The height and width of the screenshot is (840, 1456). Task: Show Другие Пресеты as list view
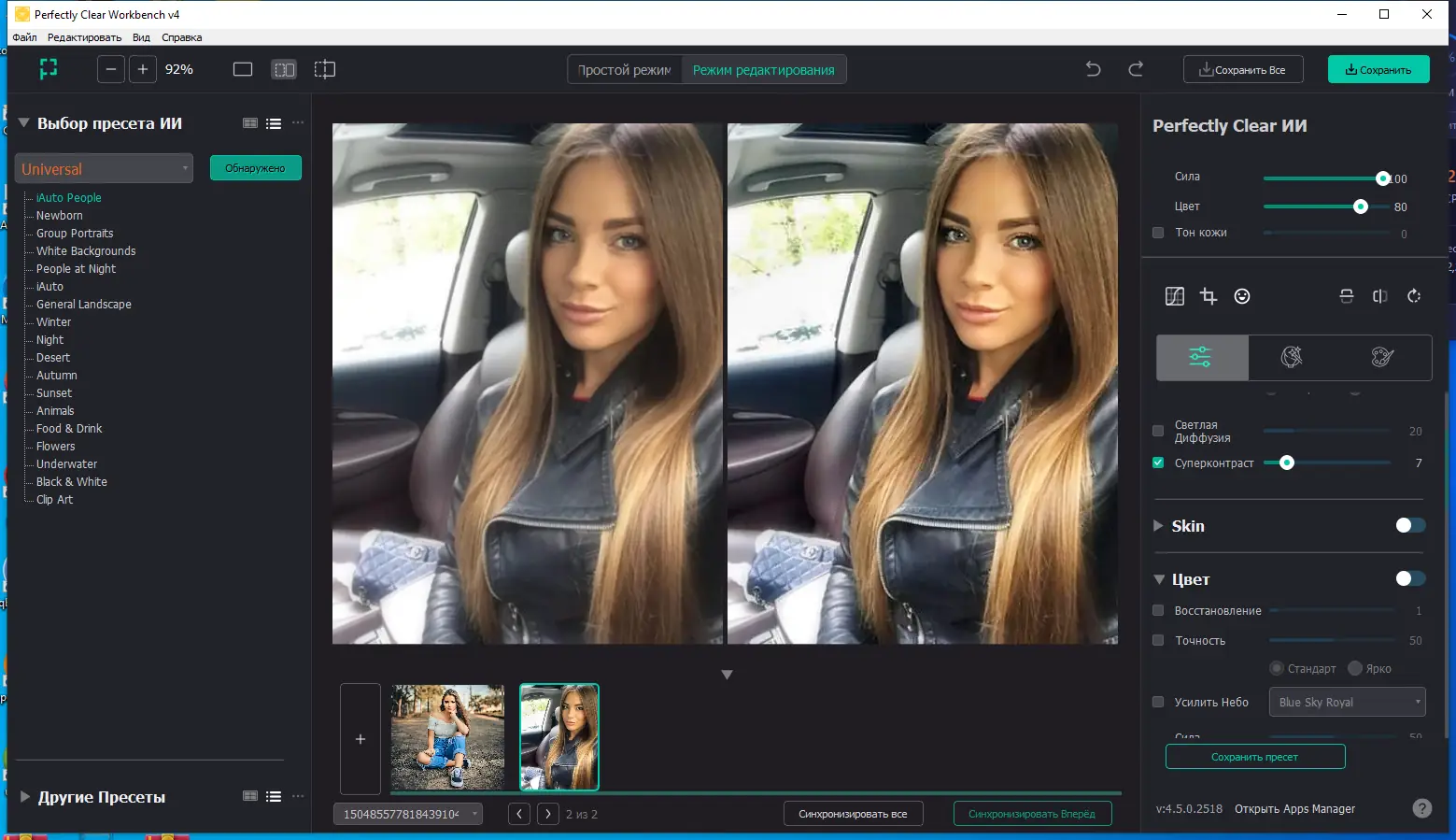[x=274, y=797]
